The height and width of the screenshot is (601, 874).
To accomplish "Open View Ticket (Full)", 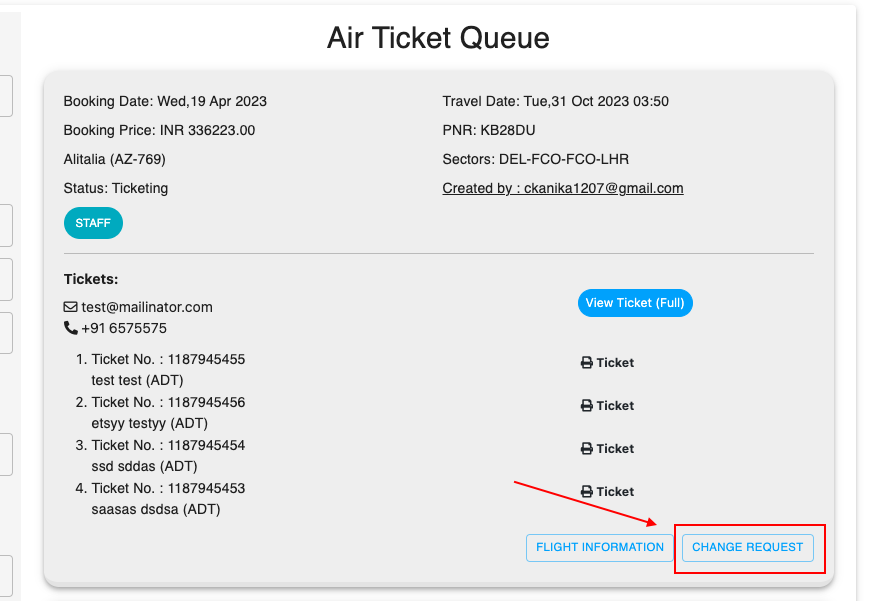I will pyautogui.click(x=635, y=303).
